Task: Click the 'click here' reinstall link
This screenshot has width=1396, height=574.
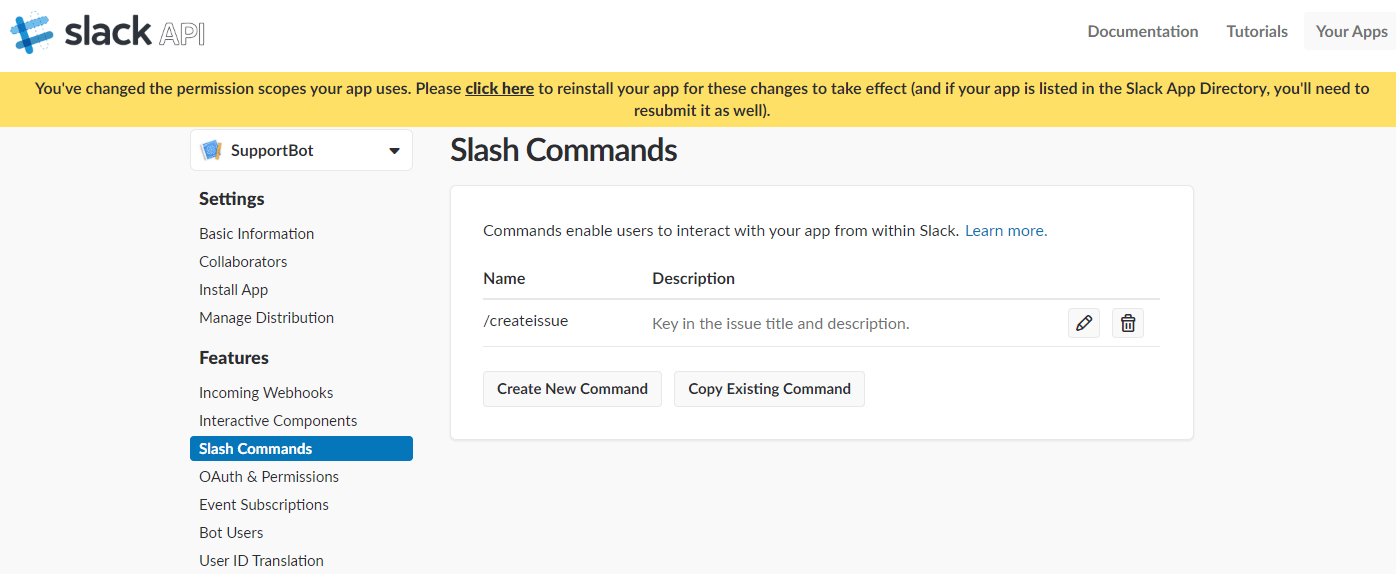Action: pyautogui.click(x=499, y=88)
